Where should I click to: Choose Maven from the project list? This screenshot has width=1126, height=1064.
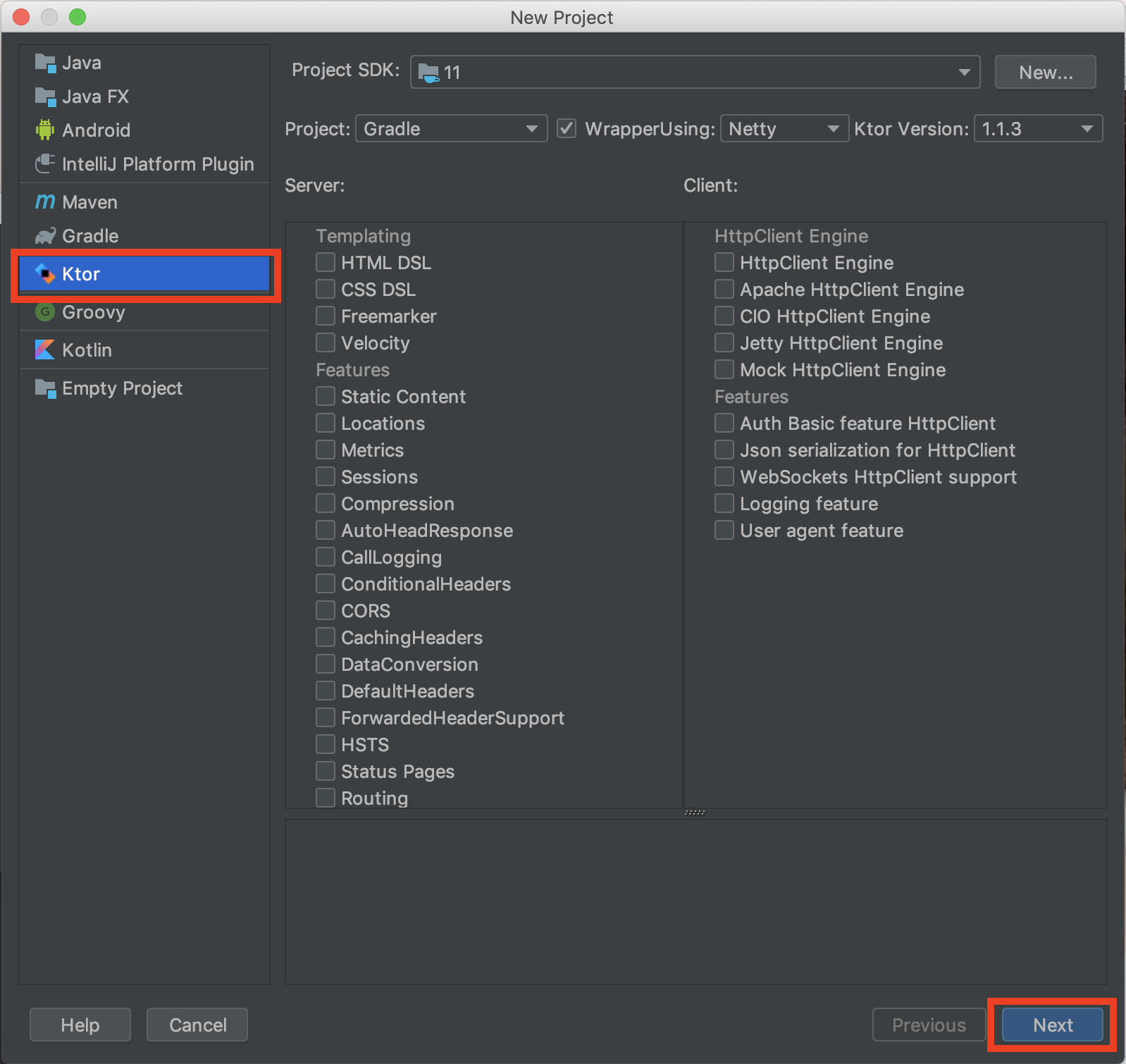pos(144,202)
